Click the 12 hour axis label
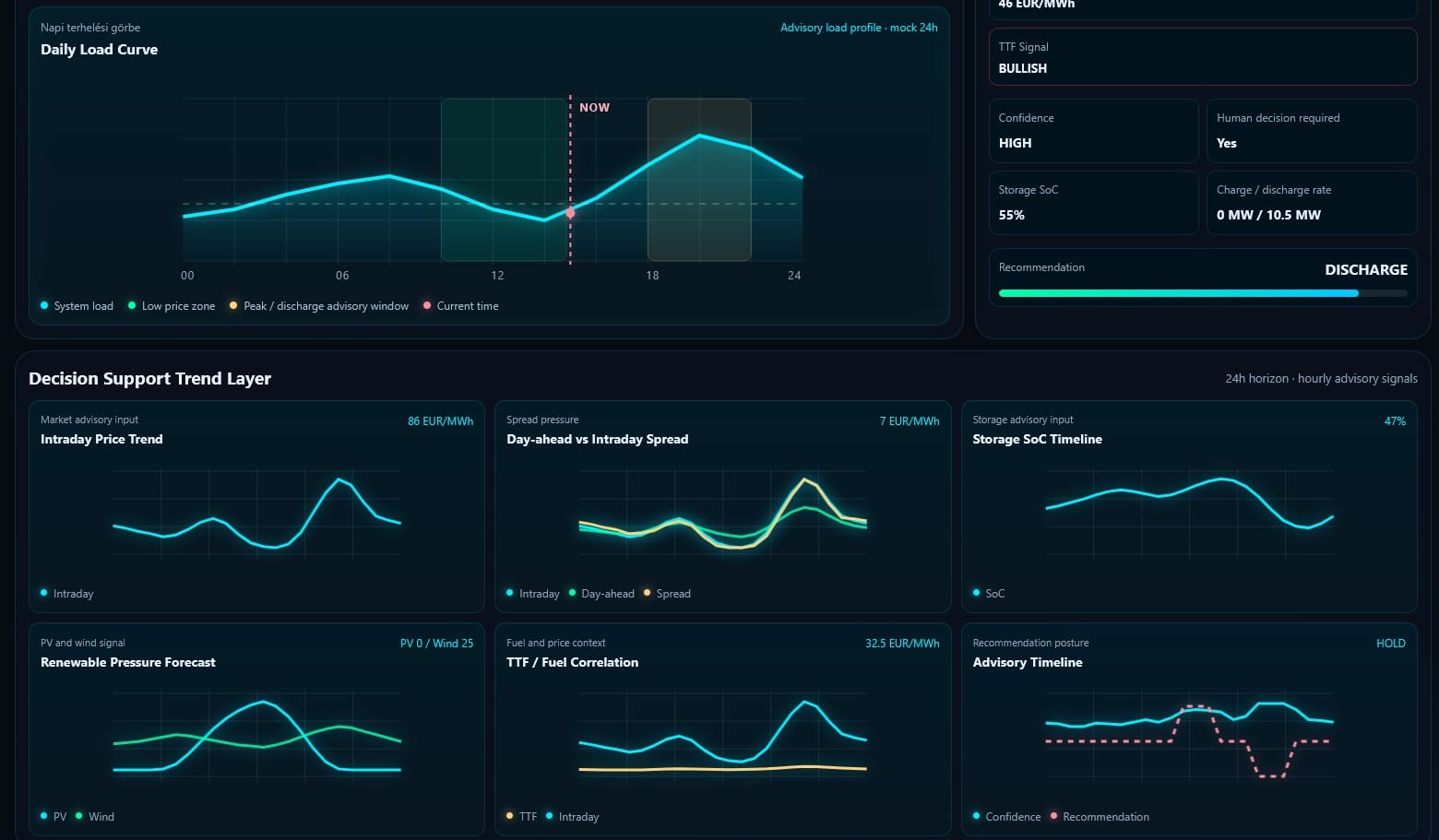 (497, 275)
